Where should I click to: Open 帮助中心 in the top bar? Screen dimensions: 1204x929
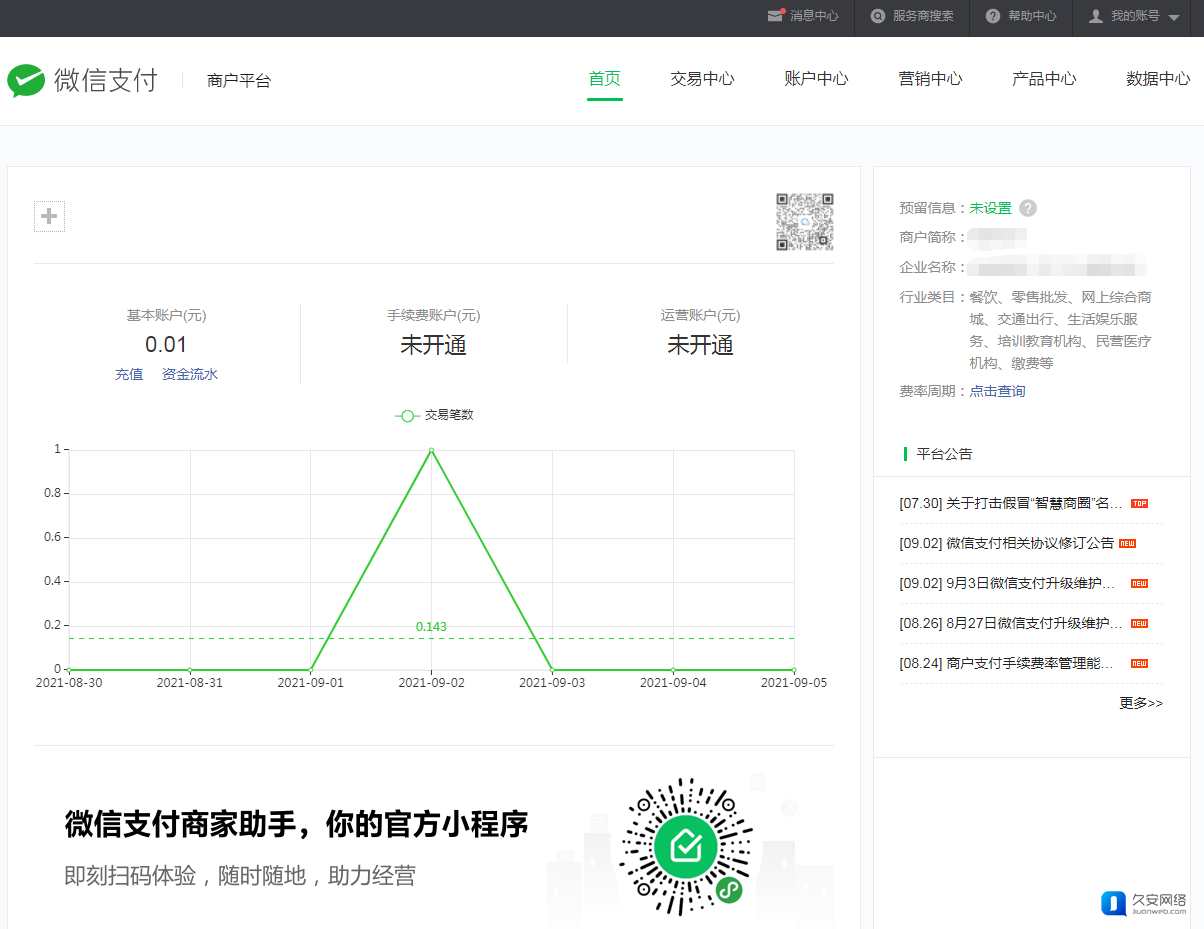(x=1032, y=16)
